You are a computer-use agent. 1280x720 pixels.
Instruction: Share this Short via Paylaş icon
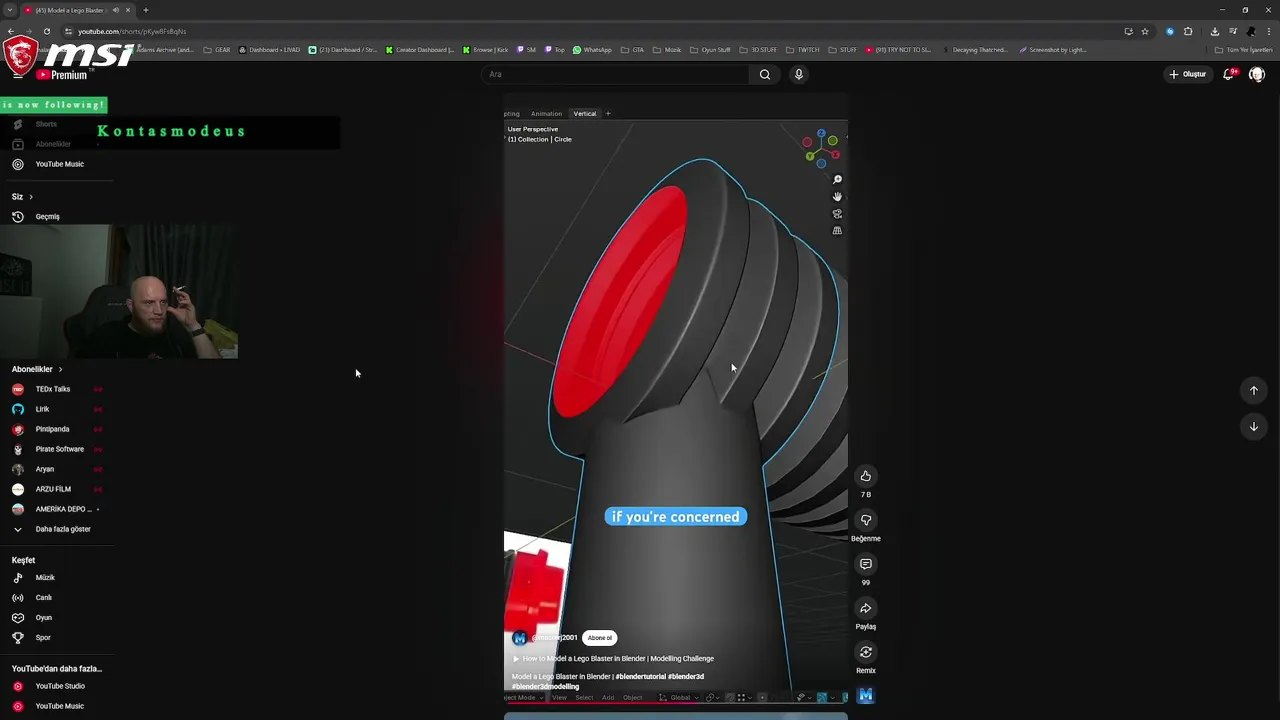click(866, 608)
